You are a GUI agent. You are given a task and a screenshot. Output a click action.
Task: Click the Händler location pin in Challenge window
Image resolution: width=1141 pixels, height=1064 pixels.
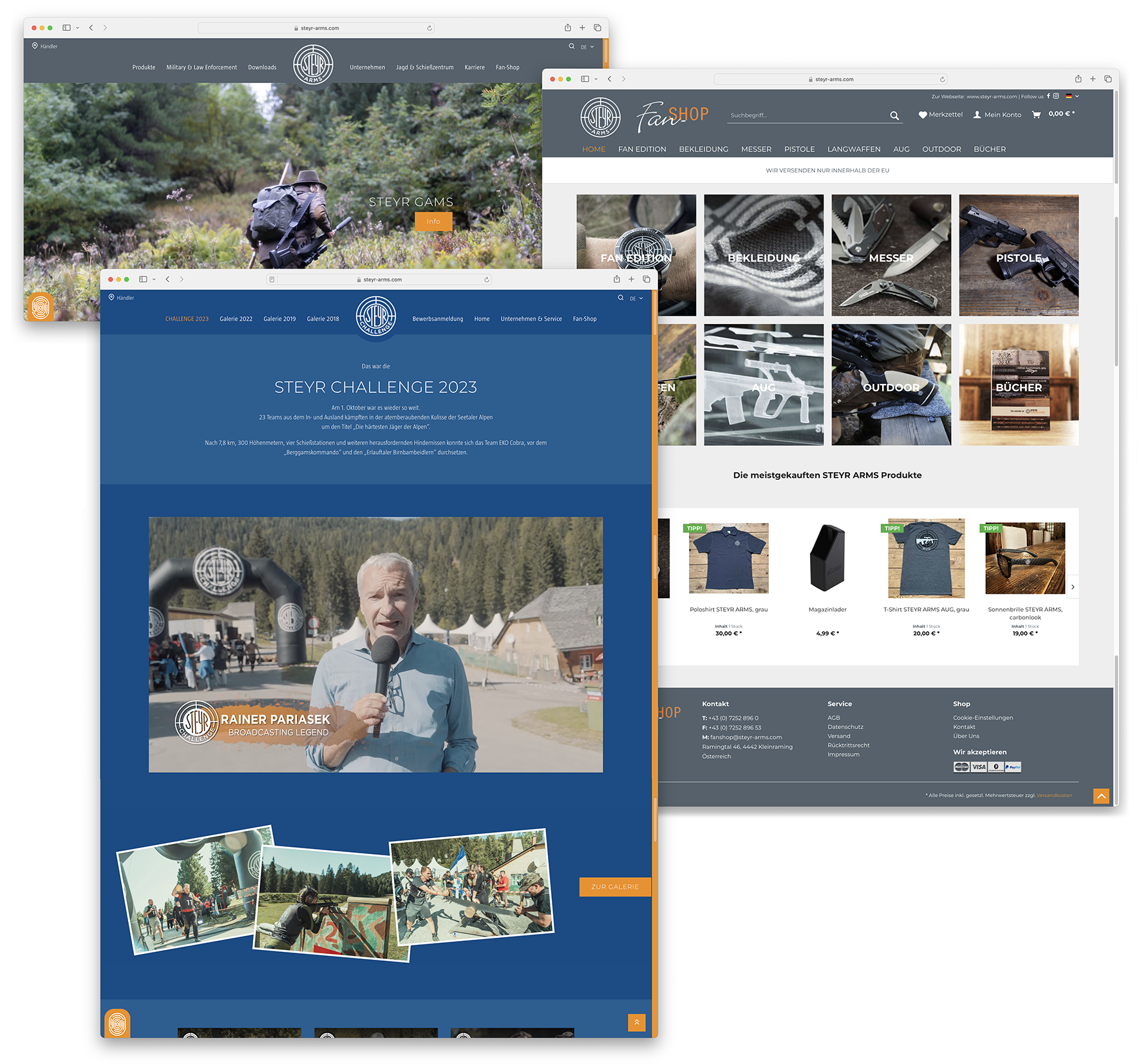tap(111, 298)
